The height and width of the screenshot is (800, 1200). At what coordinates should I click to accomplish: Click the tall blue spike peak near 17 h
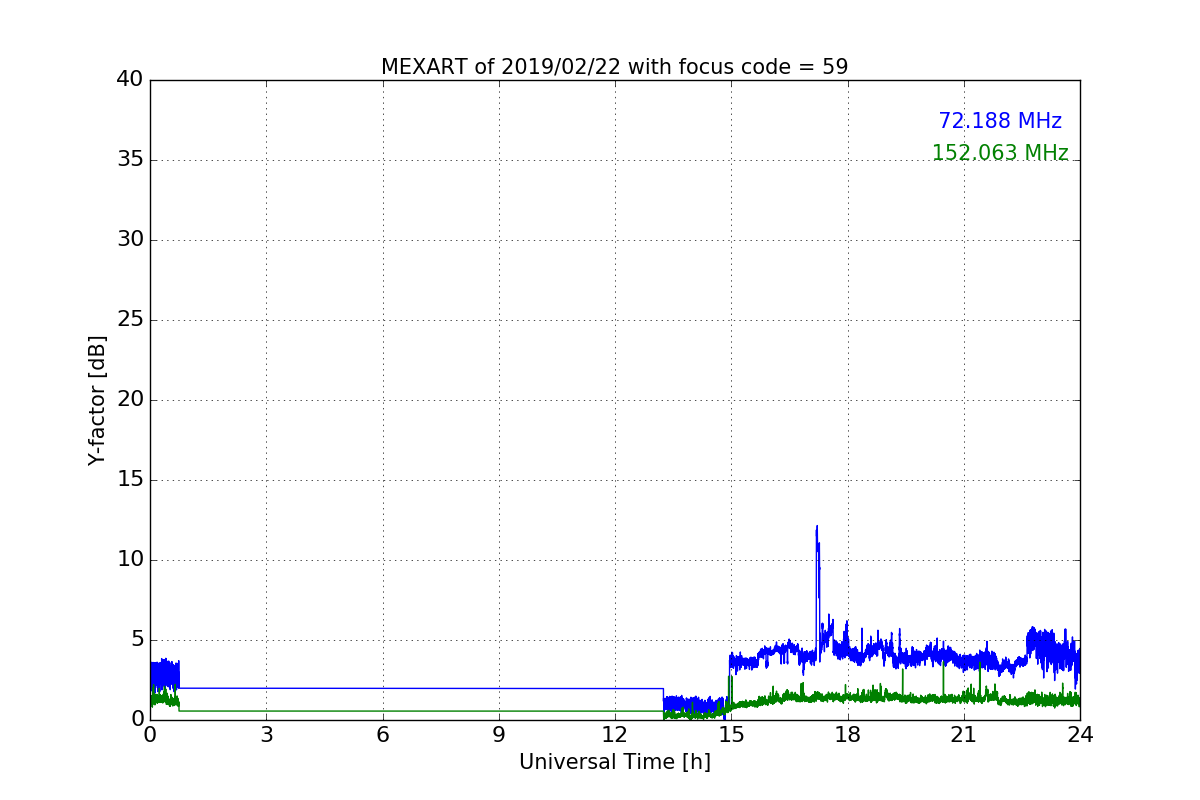[816, 528]
